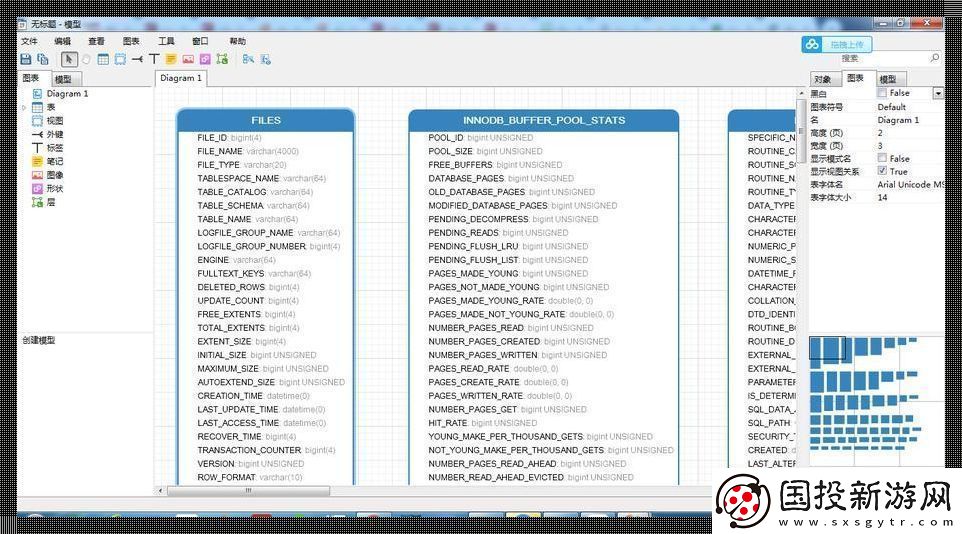This screenshot has width=962, height=534.
Task: Click the image tool in toolbar
Action: 188,59
